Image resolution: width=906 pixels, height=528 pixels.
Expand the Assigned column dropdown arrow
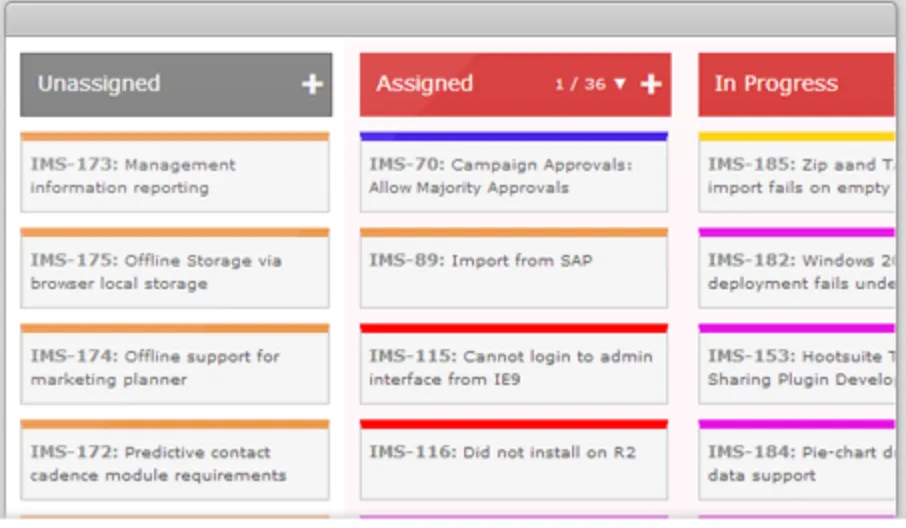pyautogui.click(x=620, y=84)
